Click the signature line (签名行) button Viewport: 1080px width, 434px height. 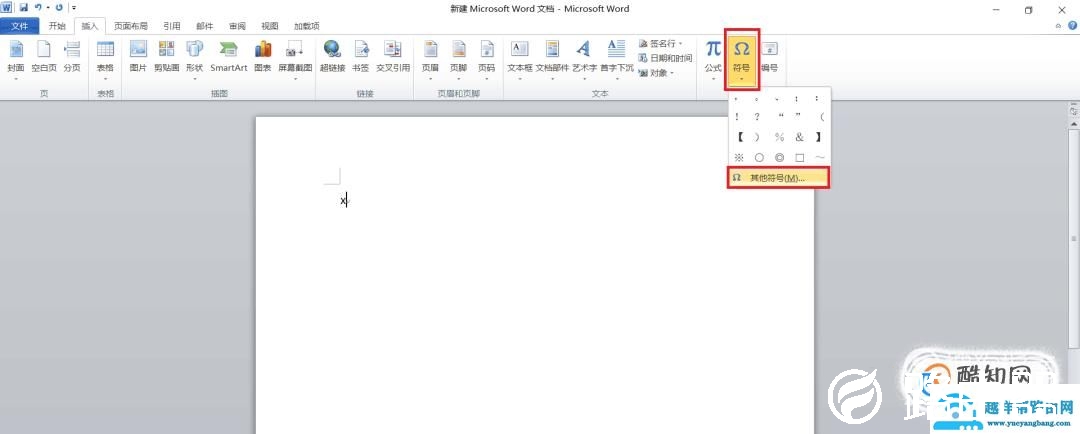(x=661, y=43)
